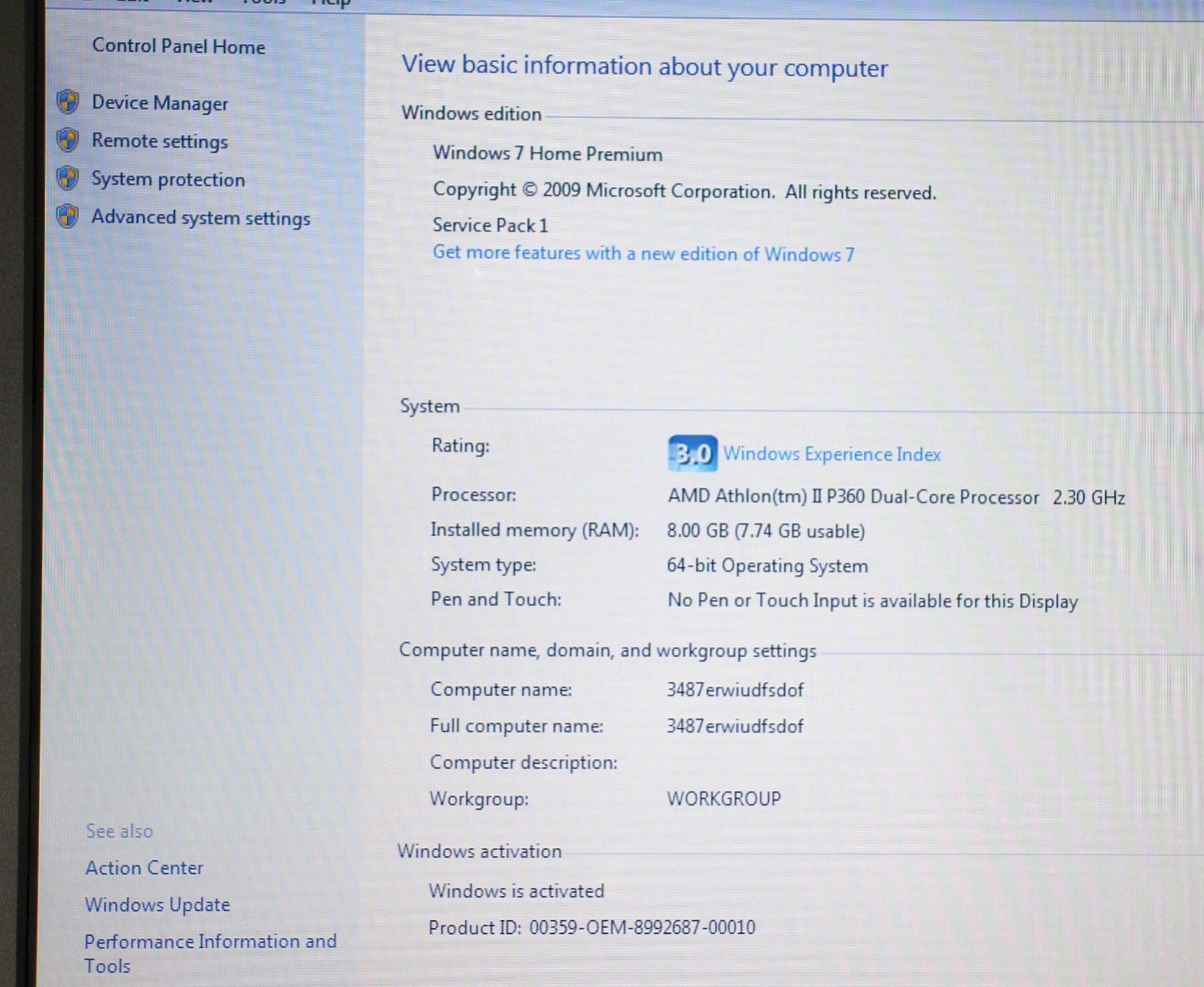Click the Windows 7 Home Premium text
The image size is (1204, 987).
click(x=547, y=154)
